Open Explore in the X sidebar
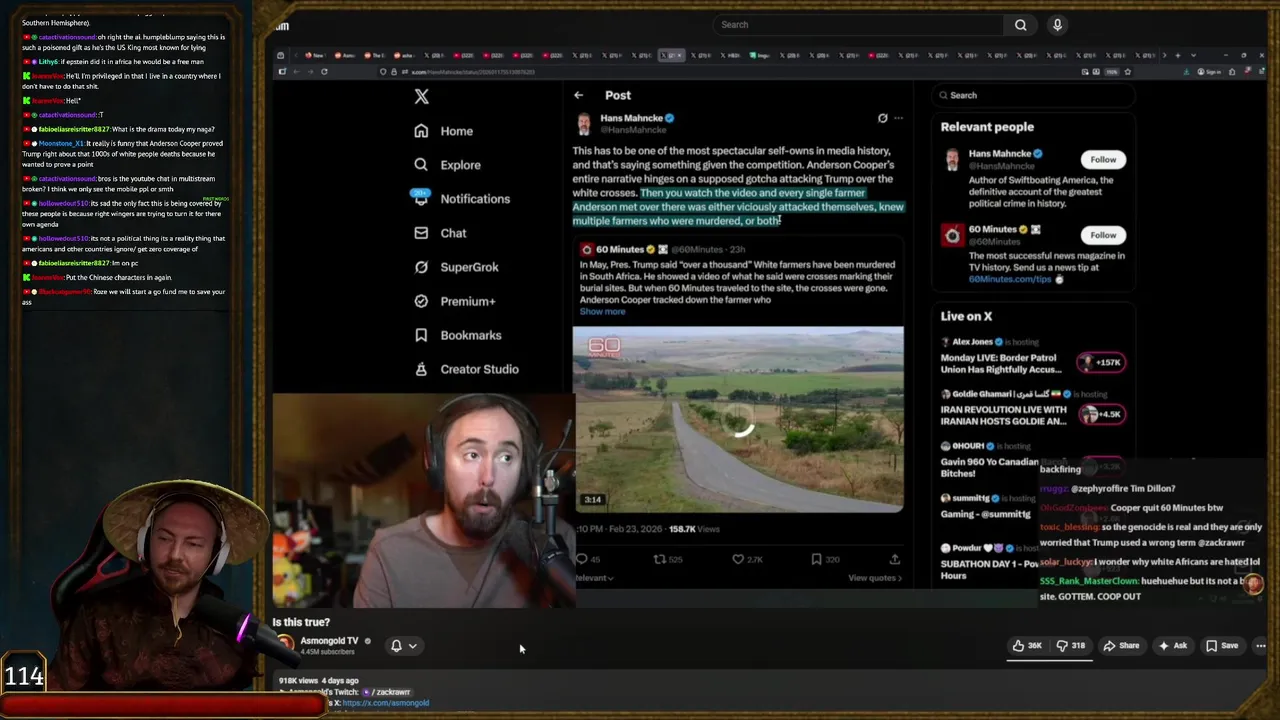 (461, 165)
